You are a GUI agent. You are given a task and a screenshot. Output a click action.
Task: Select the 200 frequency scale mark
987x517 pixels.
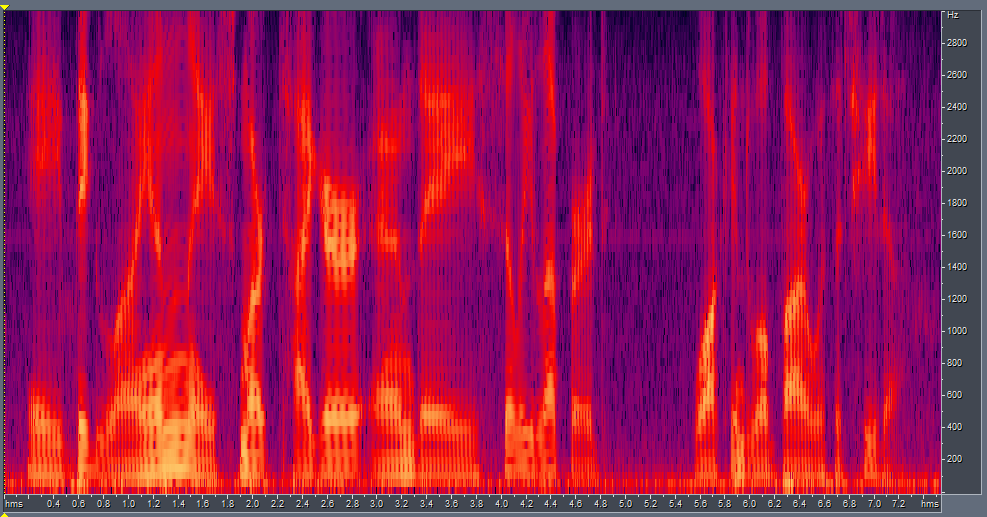pyautogui.click(x=956, y=459)
